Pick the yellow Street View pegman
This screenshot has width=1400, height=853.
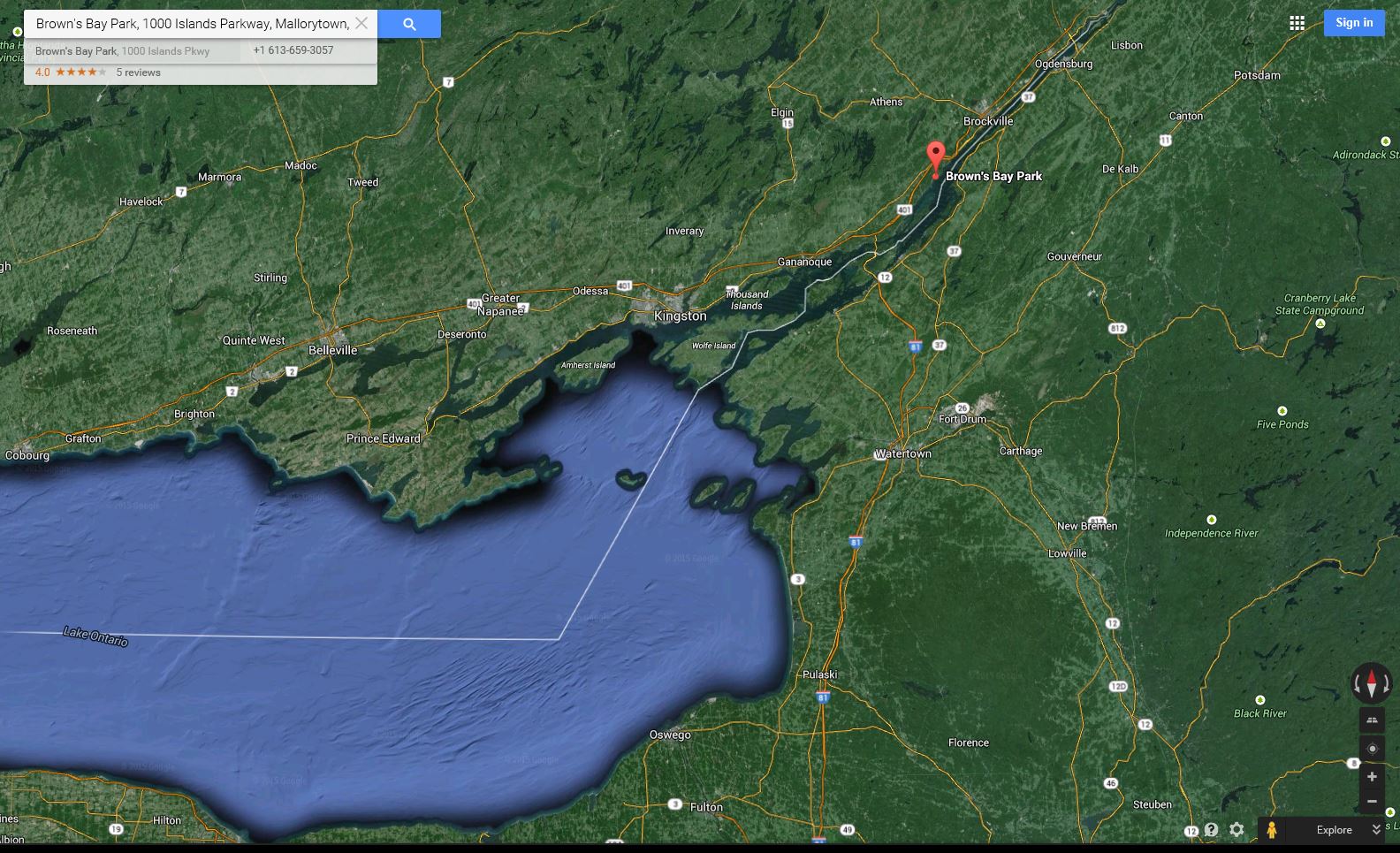click(1271, 830)
